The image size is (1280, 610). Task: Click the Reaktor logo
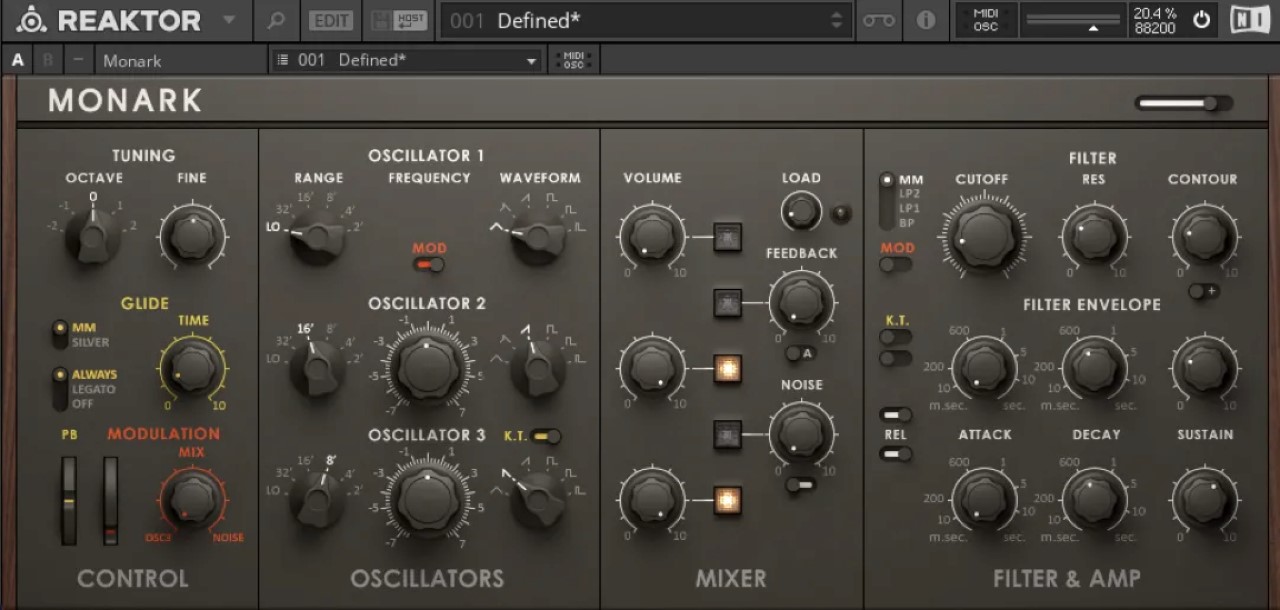coord(110,20)
